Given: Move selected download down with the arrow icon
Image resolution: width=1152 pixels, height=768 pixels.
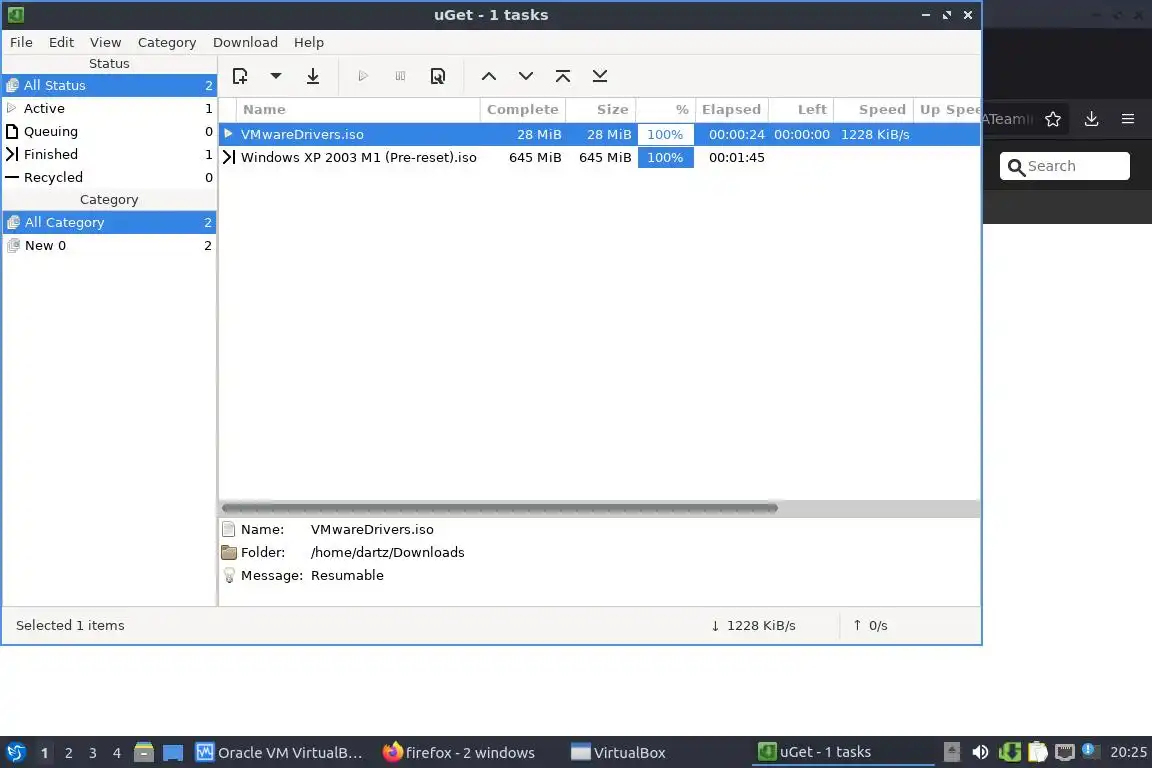Looking at the screenshot, I should (526, 76).
